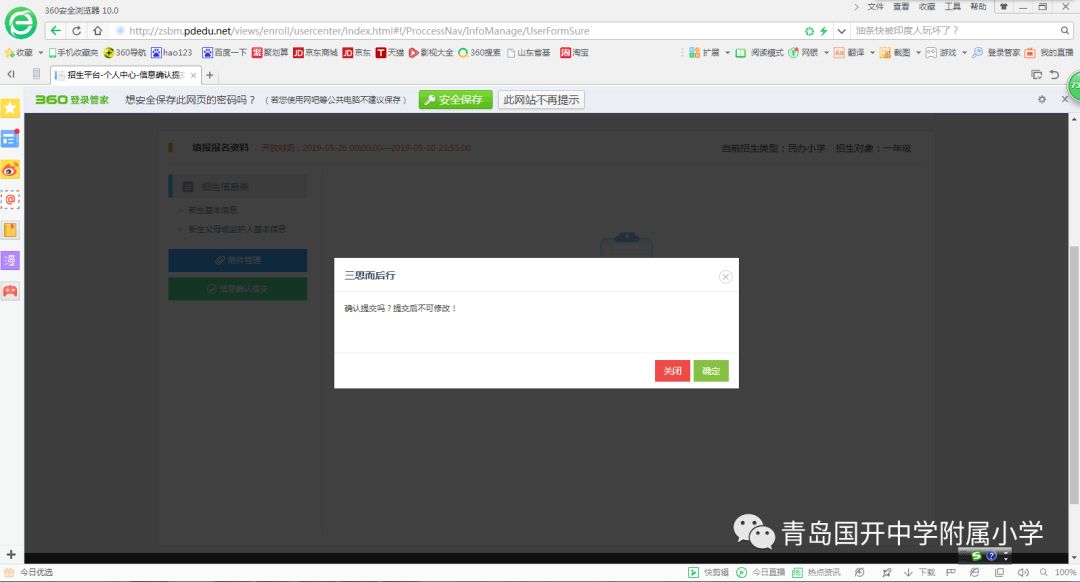
Task: Open new tab with plus button
Action: (210, 75)
